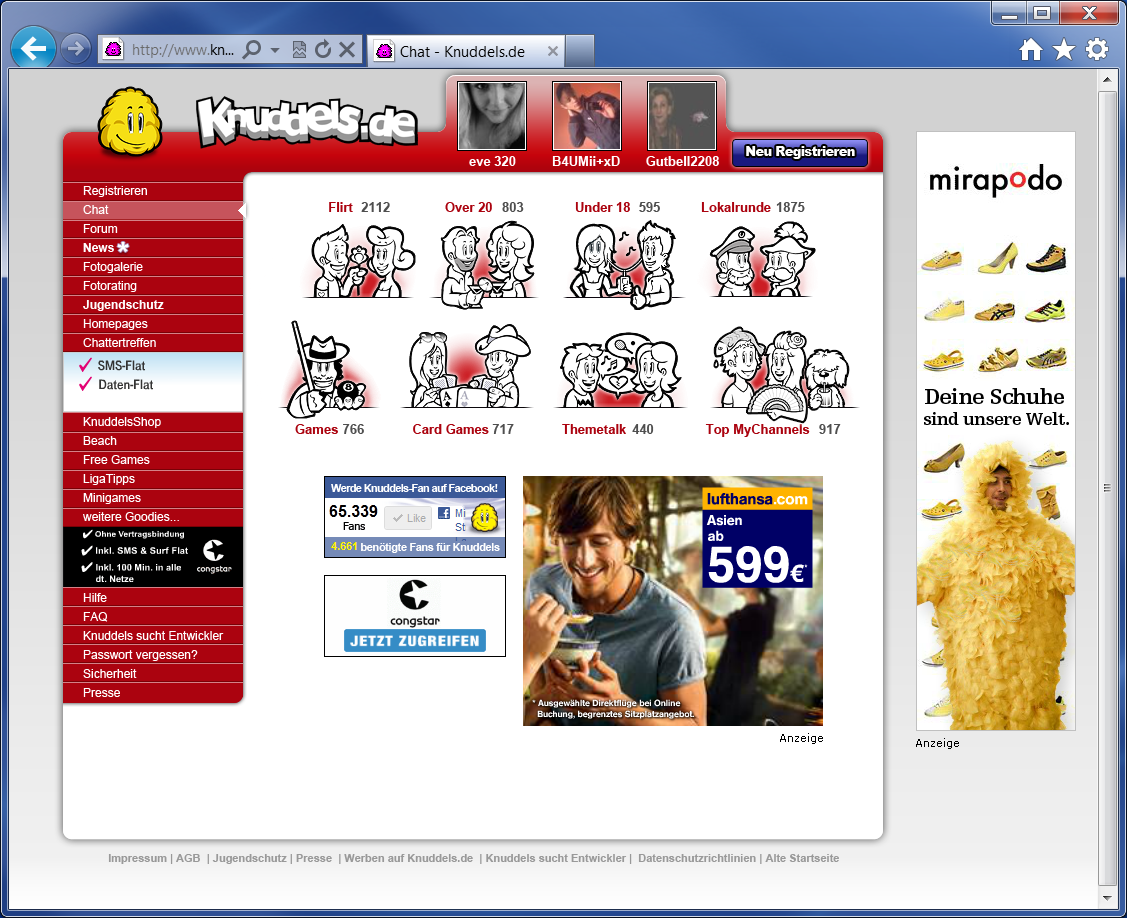1127x918 pixels.
Task: Go back with the browser back arrow
Action: point(33,48)
